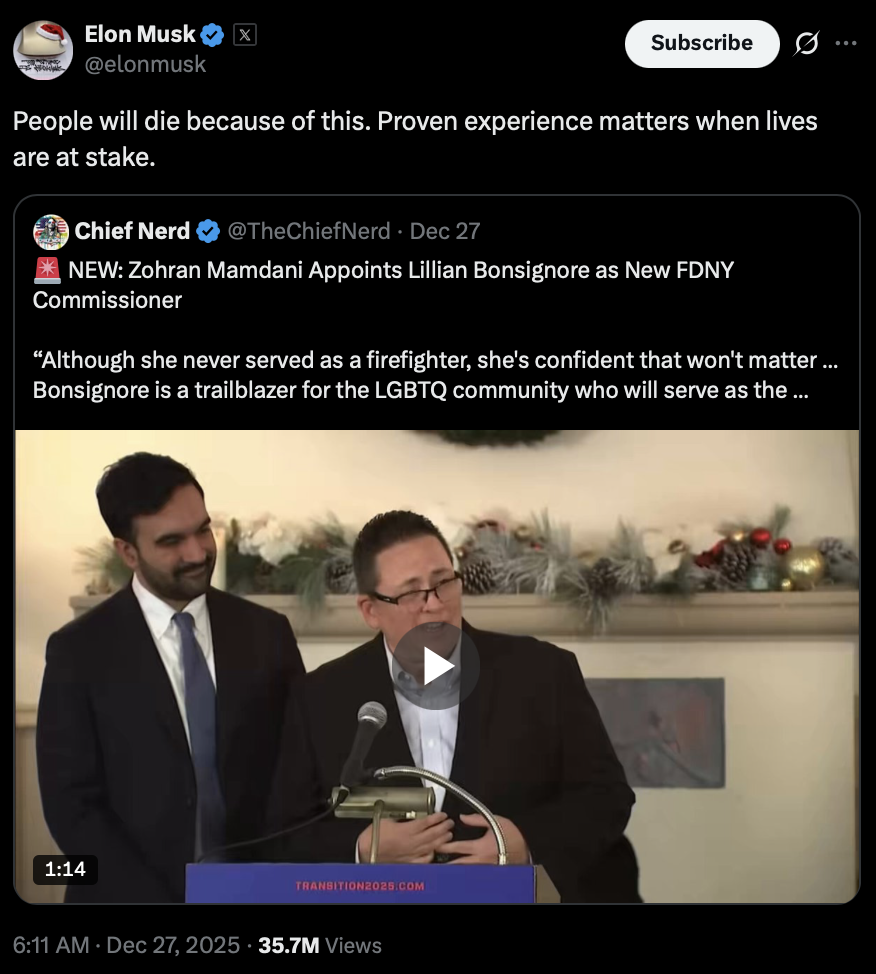Click the 1:14 video duration badge

[x=65, y=868]
